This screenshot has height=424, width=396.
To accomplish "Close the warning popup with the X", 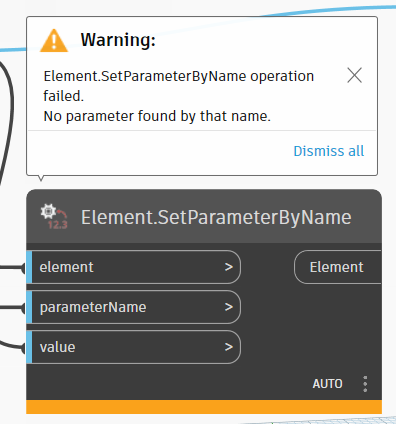I will (354, 75).
